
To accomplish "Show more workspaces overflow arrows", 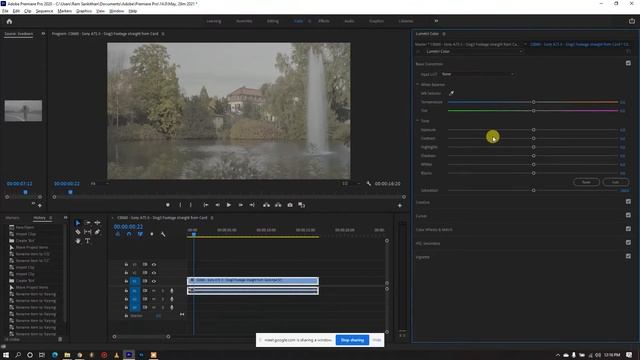I will (436, 21).
